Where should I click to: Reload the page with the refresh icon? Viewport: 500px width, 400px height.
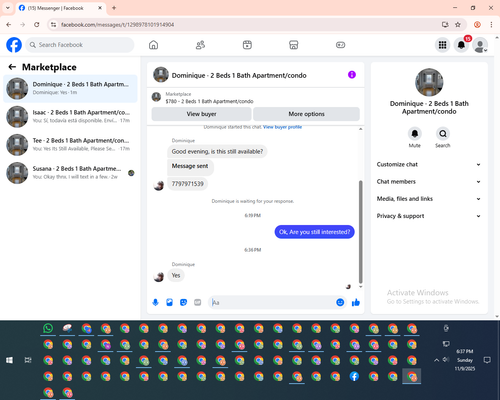[37, 25]
